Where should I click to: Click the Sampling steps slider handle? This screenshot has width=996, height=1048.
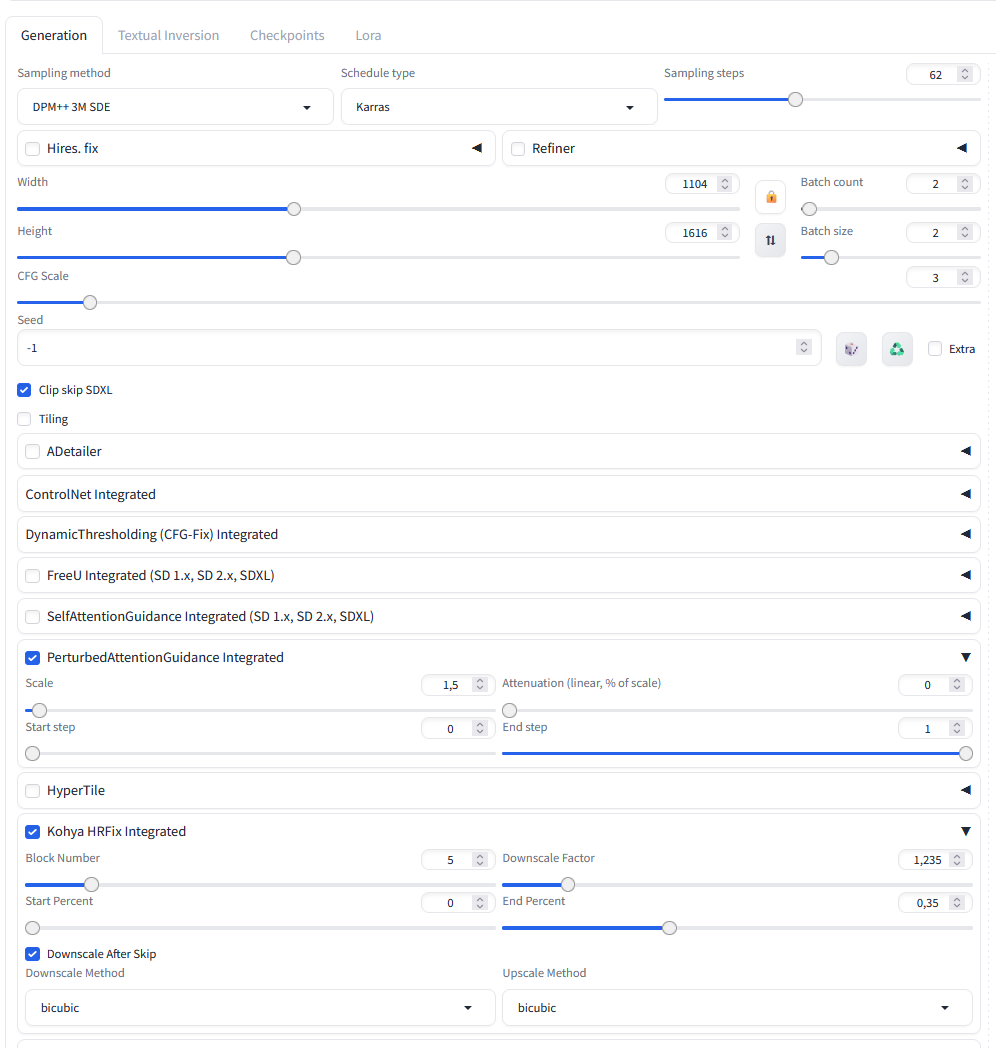point(795,100)
